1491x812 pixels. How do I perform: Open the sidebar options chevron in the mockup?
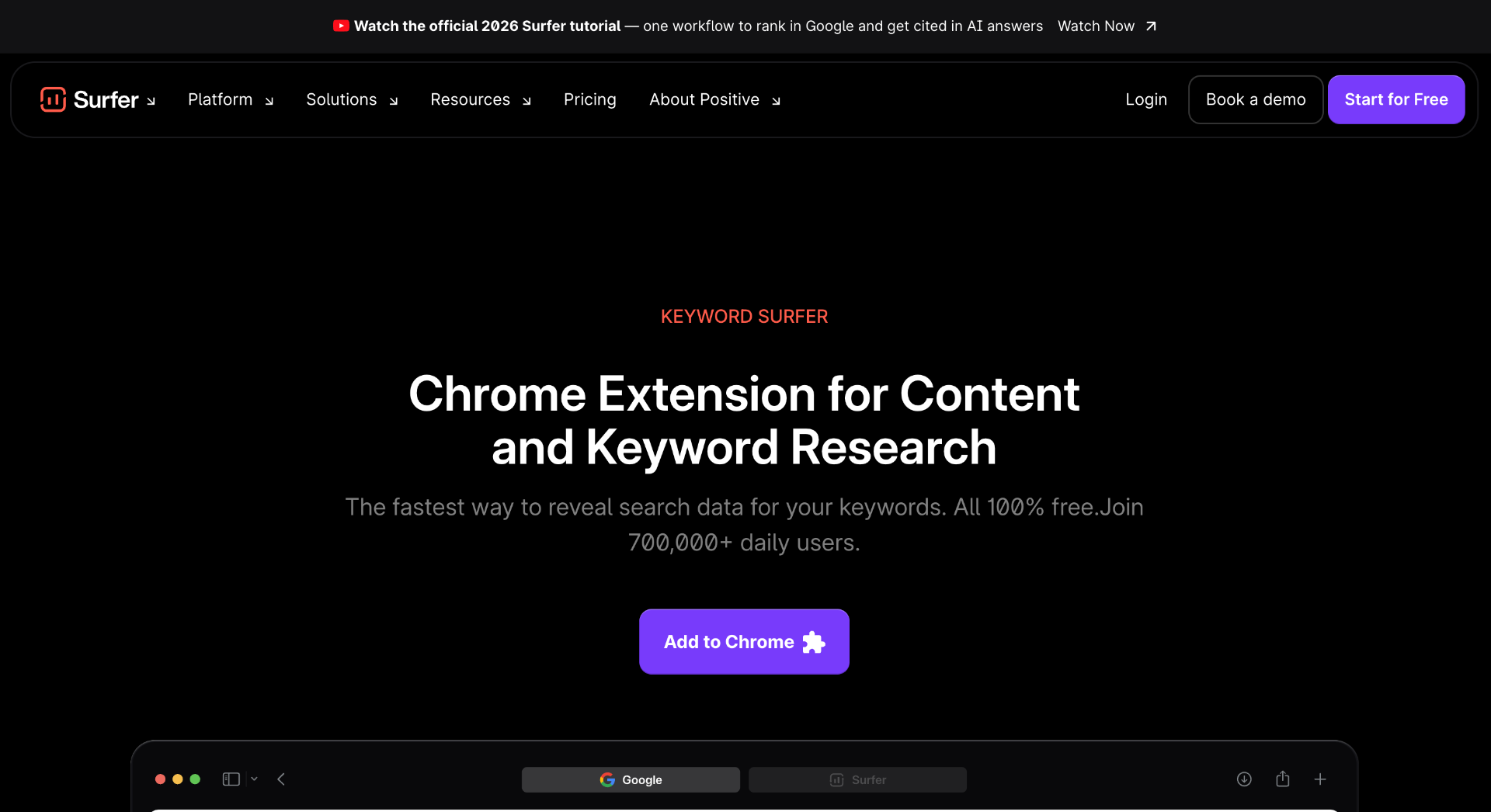pos(254,779)
